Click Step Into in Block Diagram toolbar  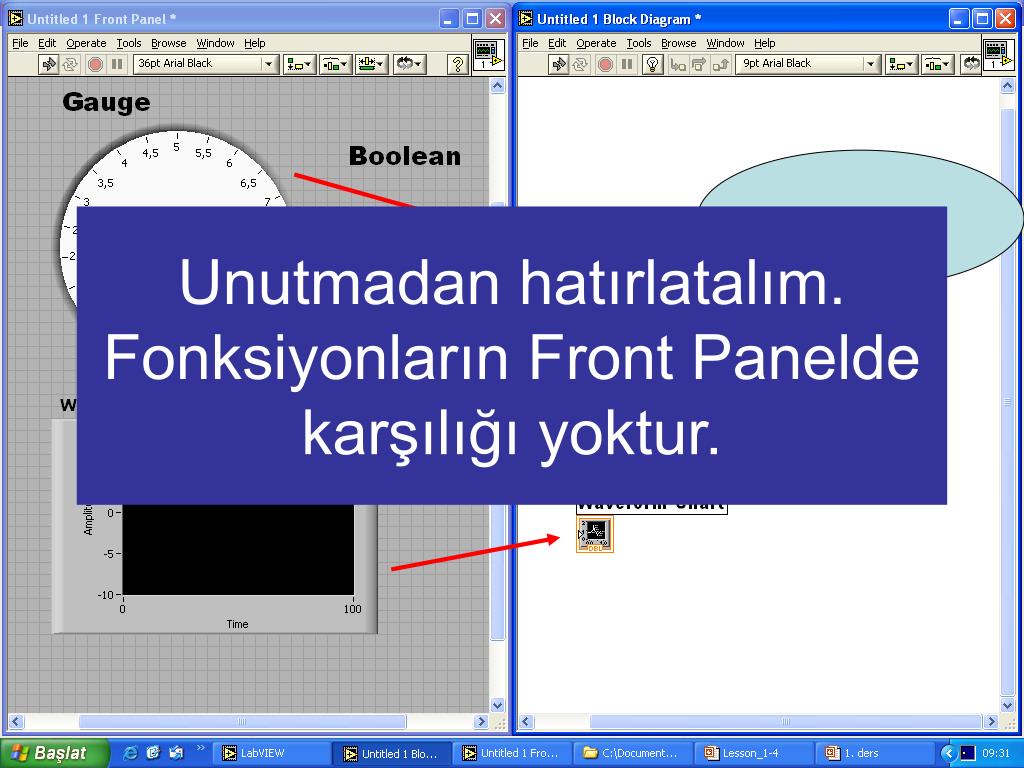point(679,64)
